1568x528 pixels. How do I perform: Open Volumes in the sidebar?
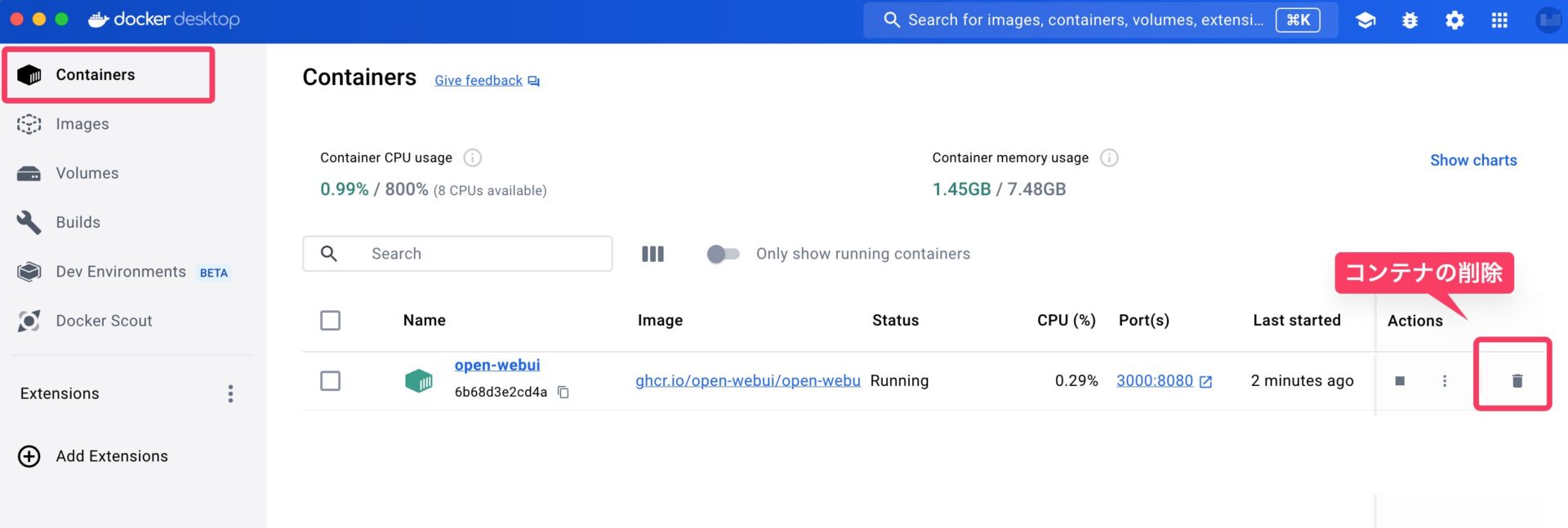pos(87,173)
